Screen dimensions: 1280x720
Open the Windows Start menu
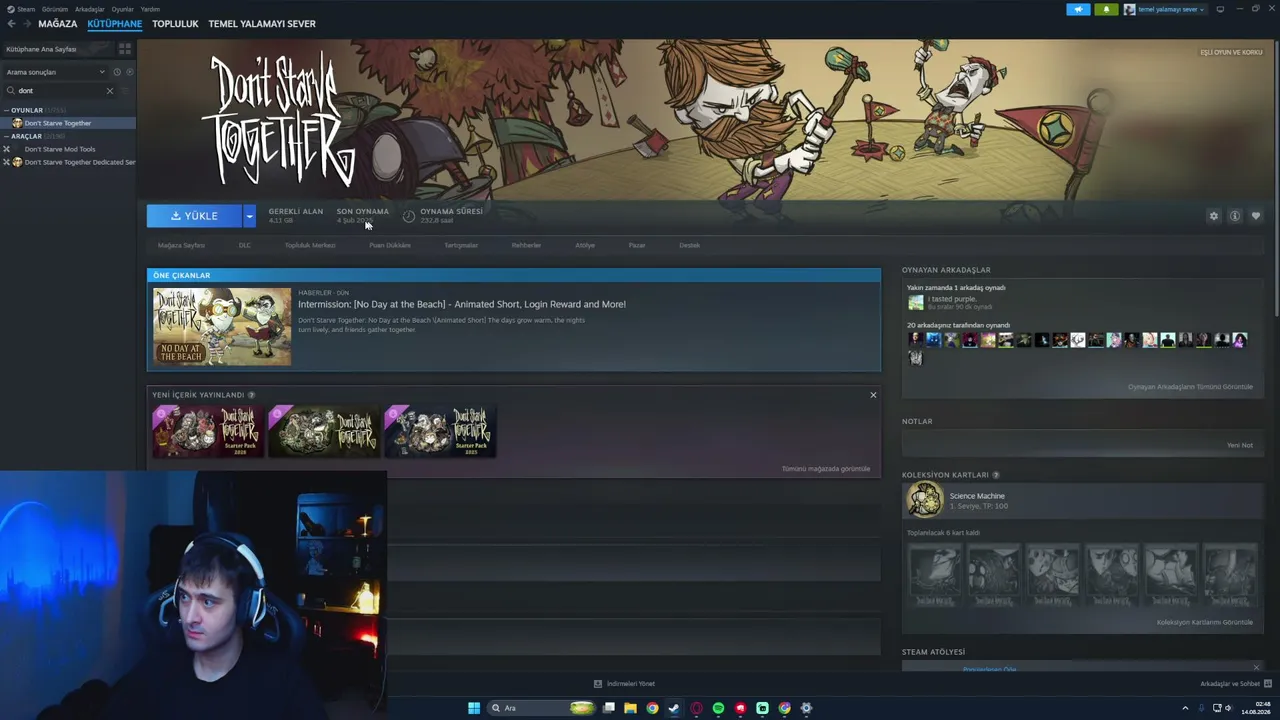[474, 708]
